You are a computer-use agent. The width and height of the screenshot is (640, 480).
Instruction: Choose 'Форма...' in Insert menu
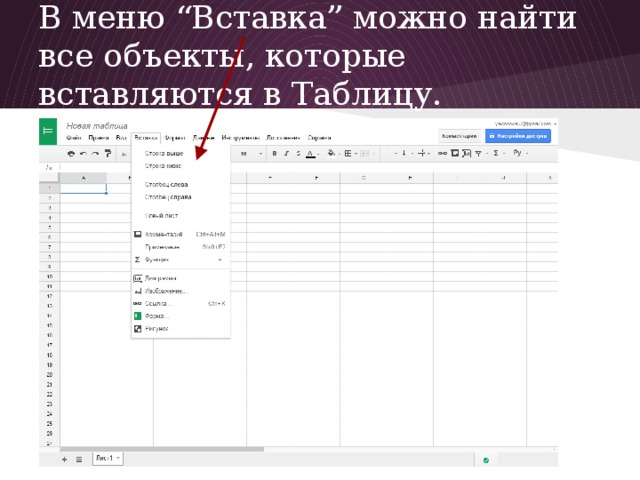click(x=181, y=316)
